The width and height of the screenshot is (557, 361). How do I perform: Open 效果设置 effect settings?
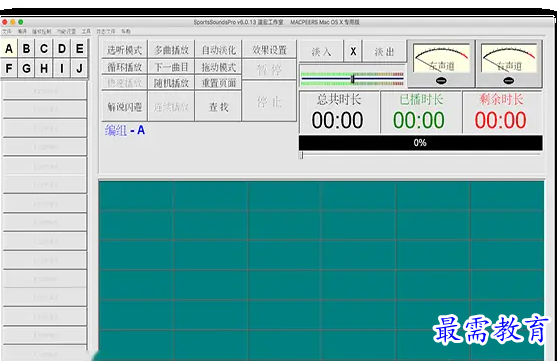point(269,50)
